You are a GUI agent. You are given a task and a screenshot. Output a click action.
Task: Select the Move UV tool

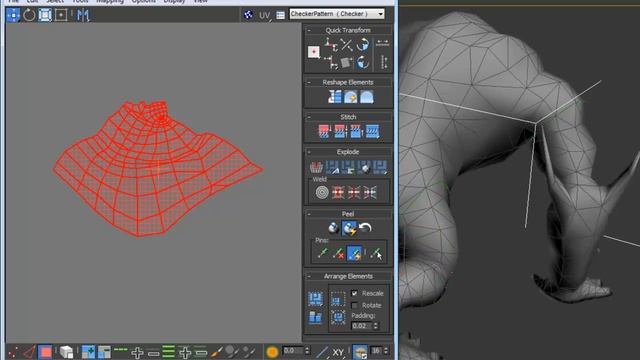coord(13,15)
